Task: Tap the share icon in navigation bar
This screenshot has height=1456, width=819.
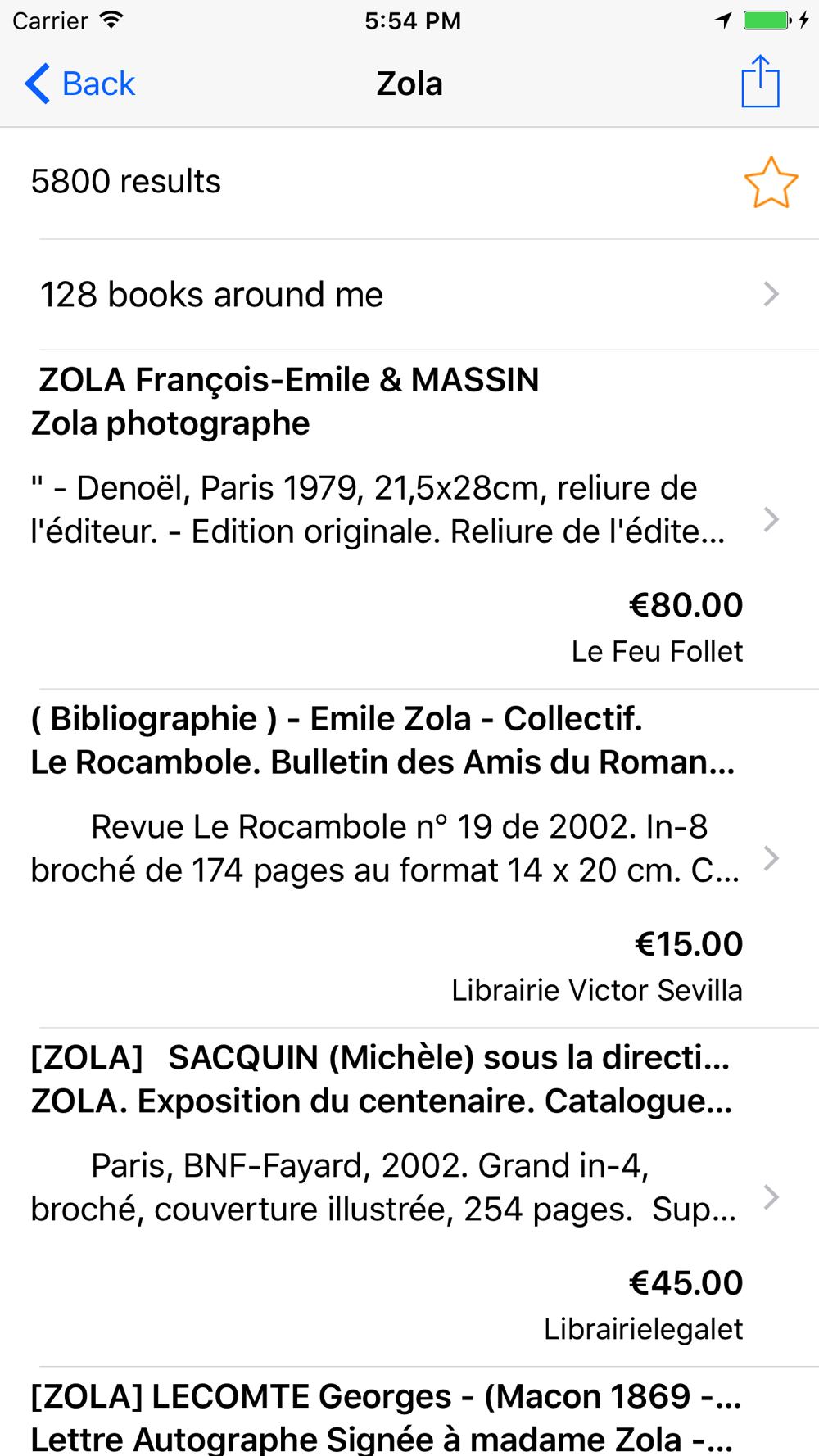Action: pyautogui.click(x=760, y=81)
